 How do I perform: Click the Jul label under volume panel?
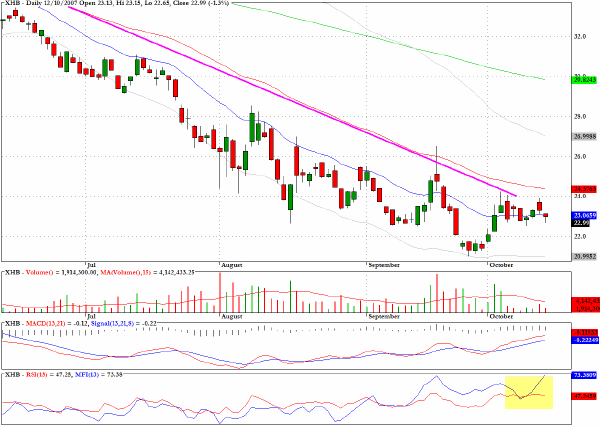[91, 316]
